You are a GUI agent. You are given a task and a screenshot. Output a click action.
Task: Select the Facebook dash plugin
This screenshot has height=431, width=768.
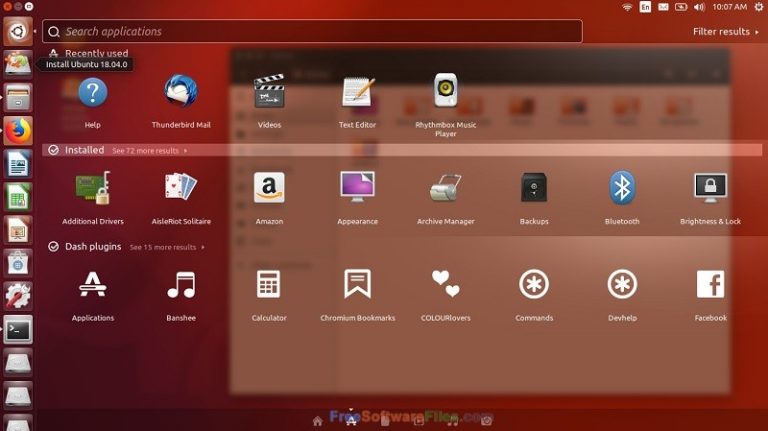(710, 295)
